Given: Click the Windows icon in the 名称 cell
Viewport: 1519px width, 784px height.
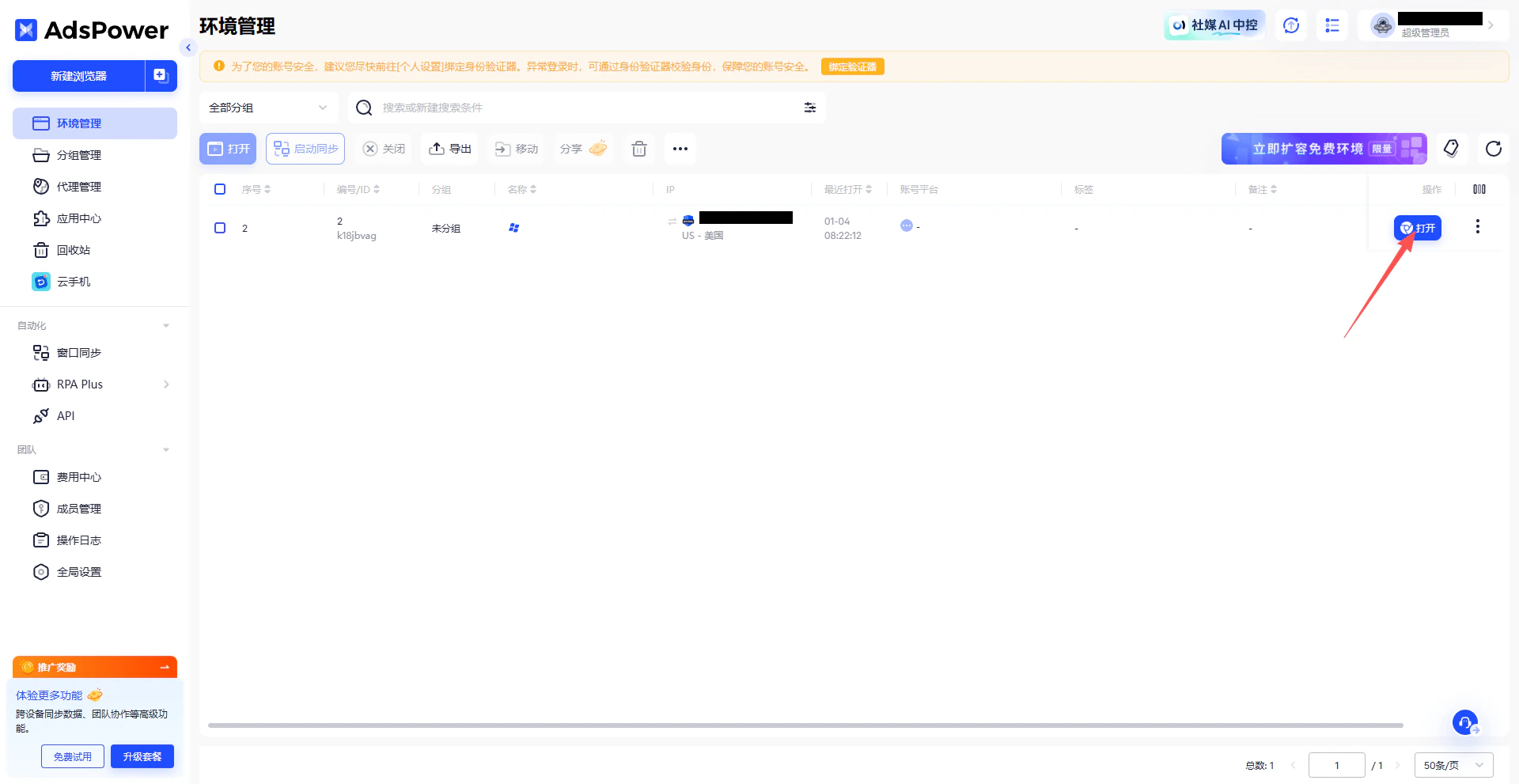Looking at the screenshot, I should pos(514,228).
